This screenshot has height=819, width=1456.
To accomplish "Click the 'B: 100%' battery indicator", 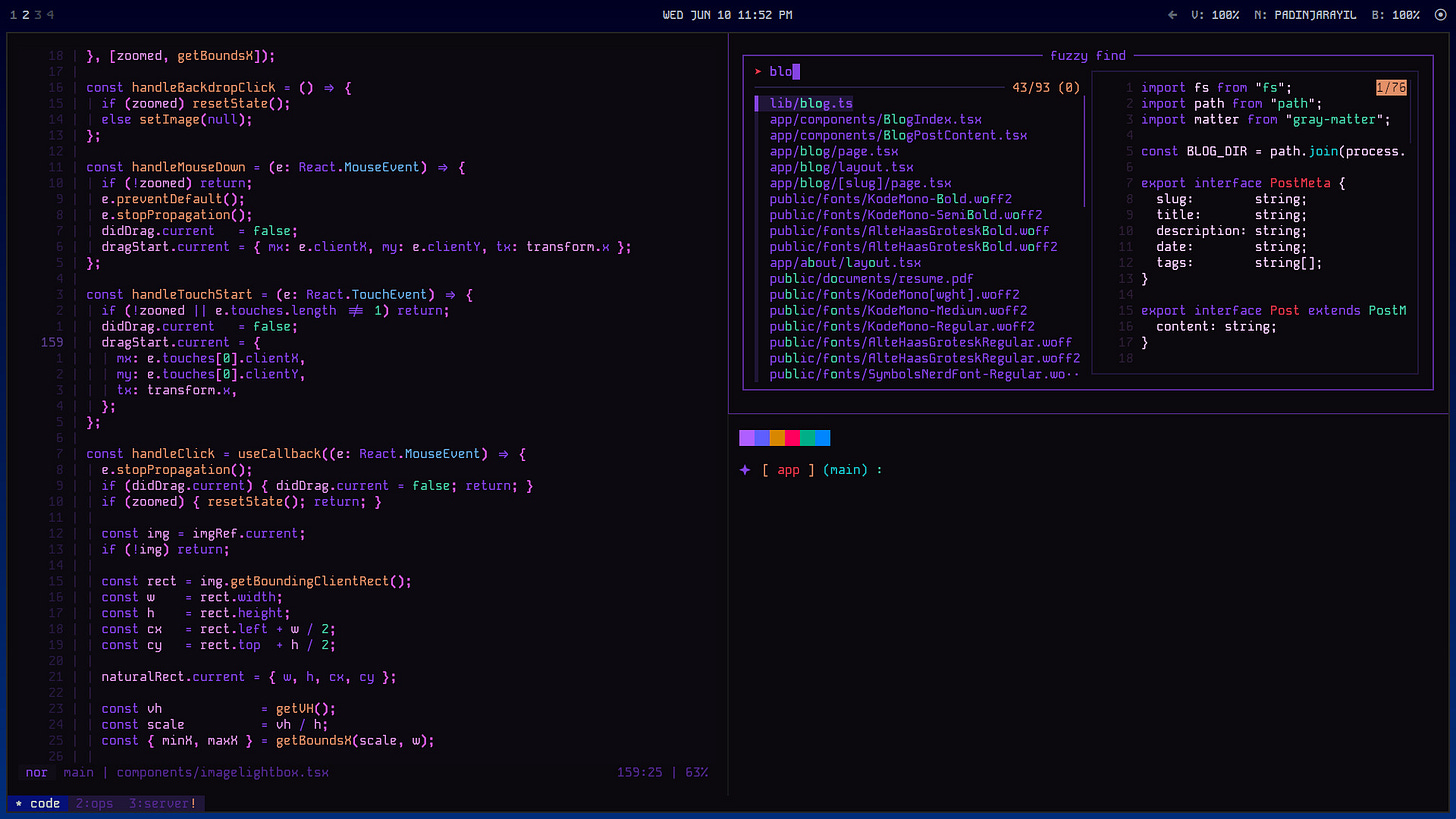I will [x=1396, y=15].
